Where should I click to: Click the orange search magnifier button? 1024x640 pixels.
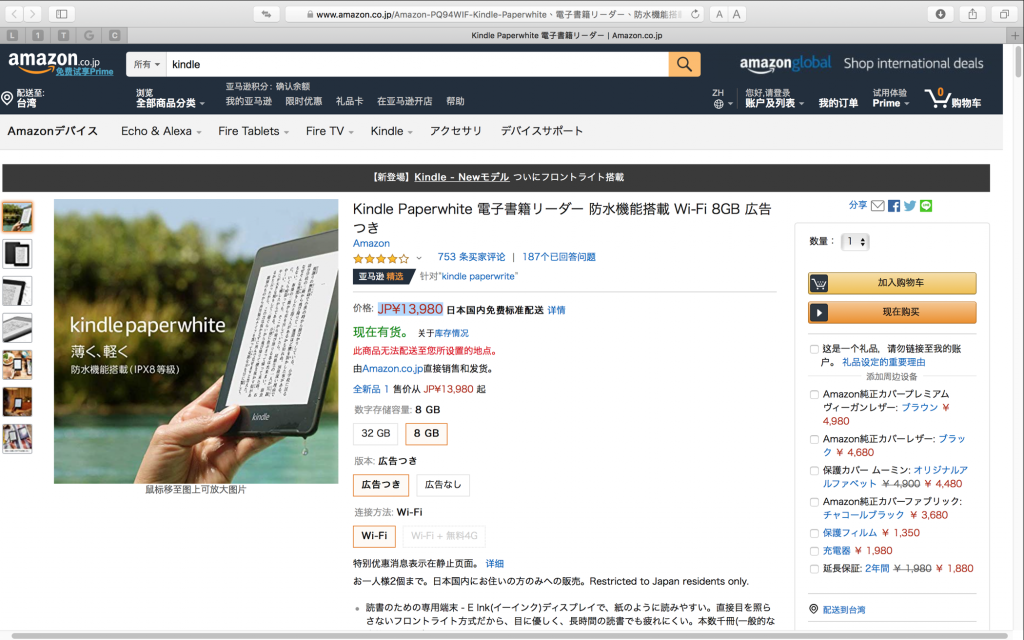684,64
